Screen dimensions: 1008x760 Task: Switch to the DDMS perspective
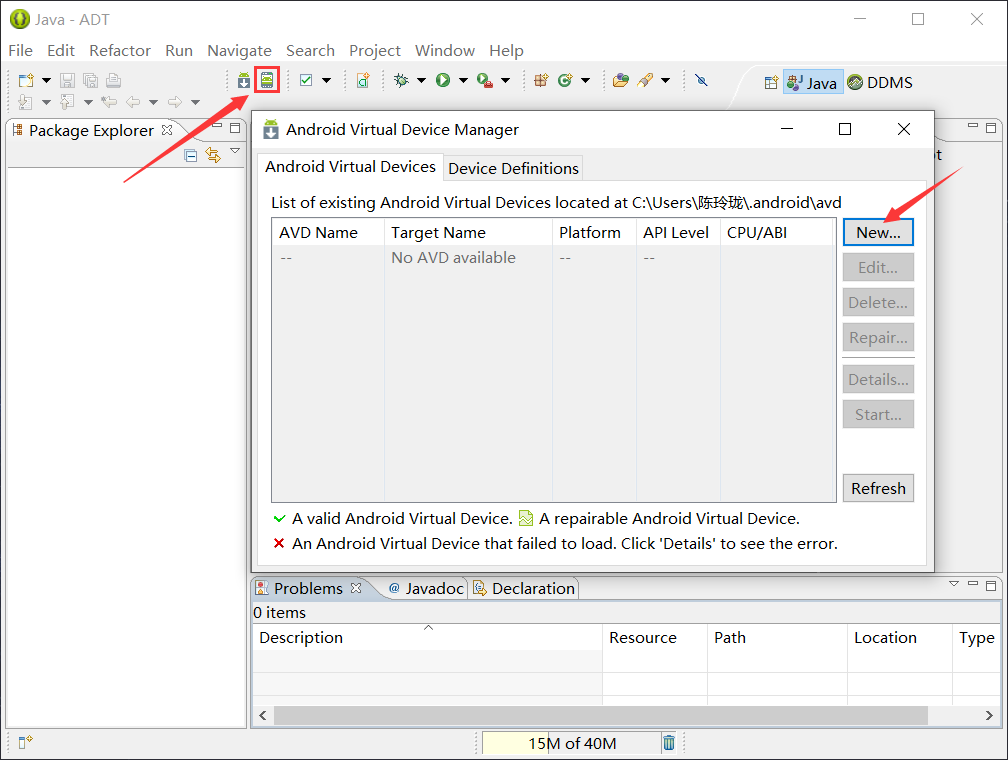pos(880,83)
